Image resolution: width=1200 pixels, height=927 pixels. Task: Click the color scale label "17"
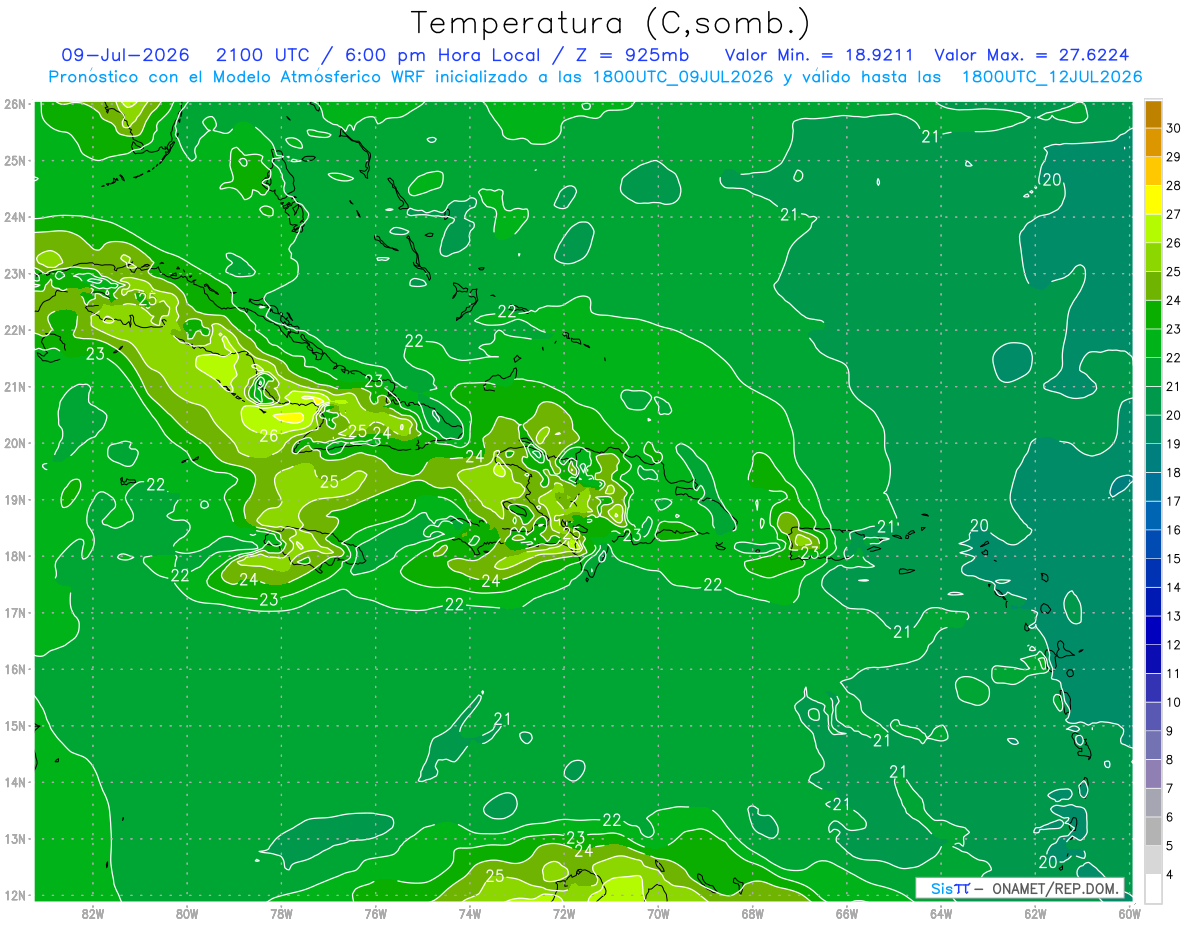(1174, 502)
